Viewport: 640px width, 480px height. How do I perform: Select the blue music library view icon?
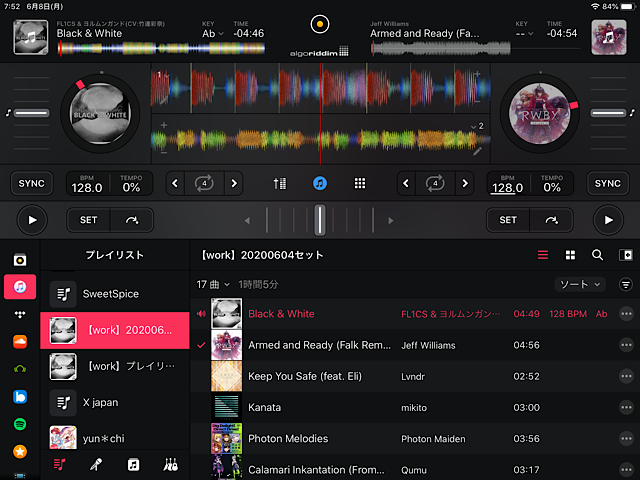click(320, 183)
